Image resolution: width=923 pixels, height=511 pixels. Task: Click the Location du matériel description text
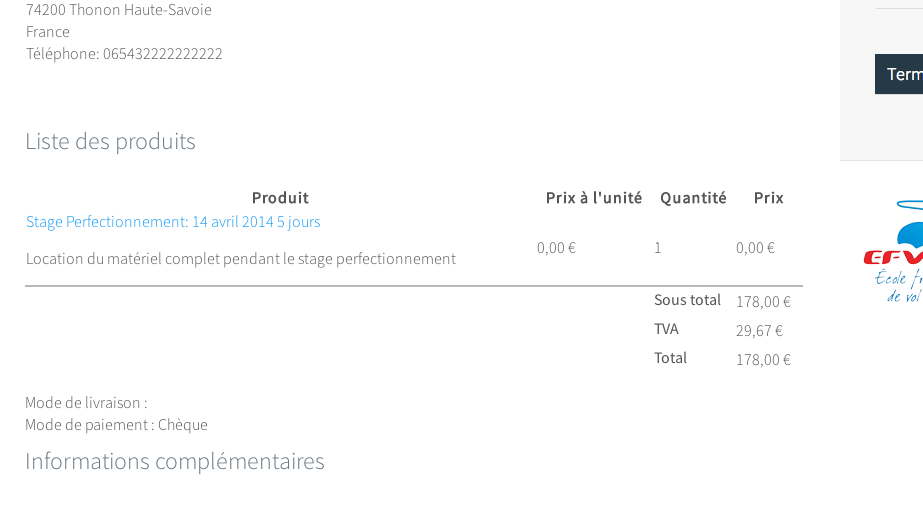point(241,259)
